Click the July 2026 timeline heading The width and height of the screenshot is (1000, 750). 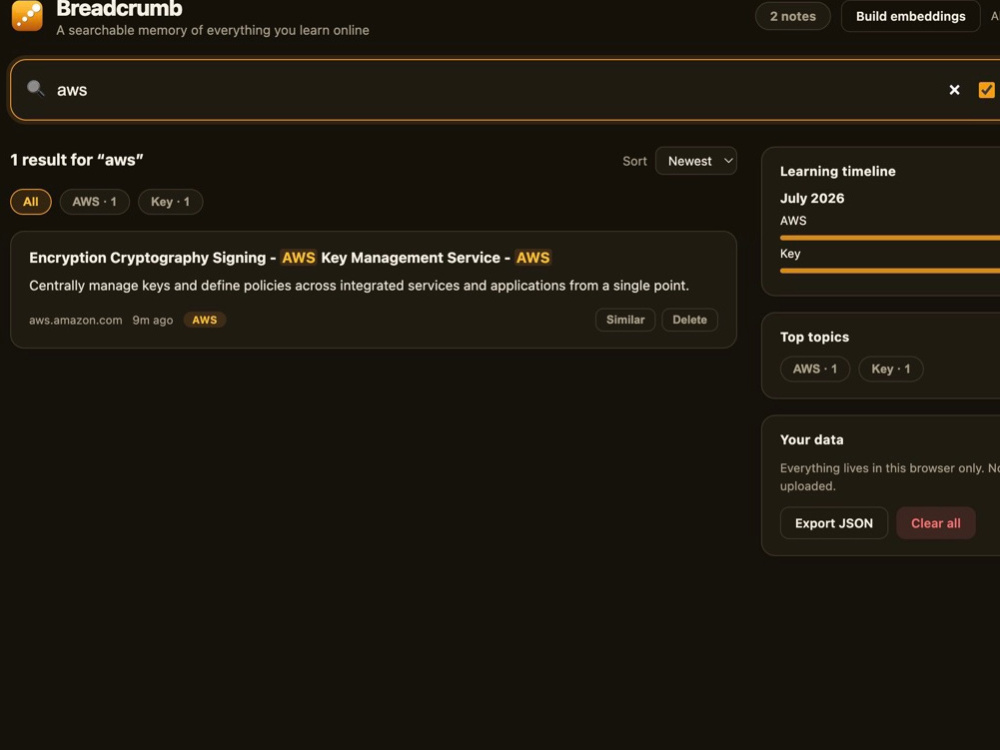pyautogui.click(x=812, y=198)
